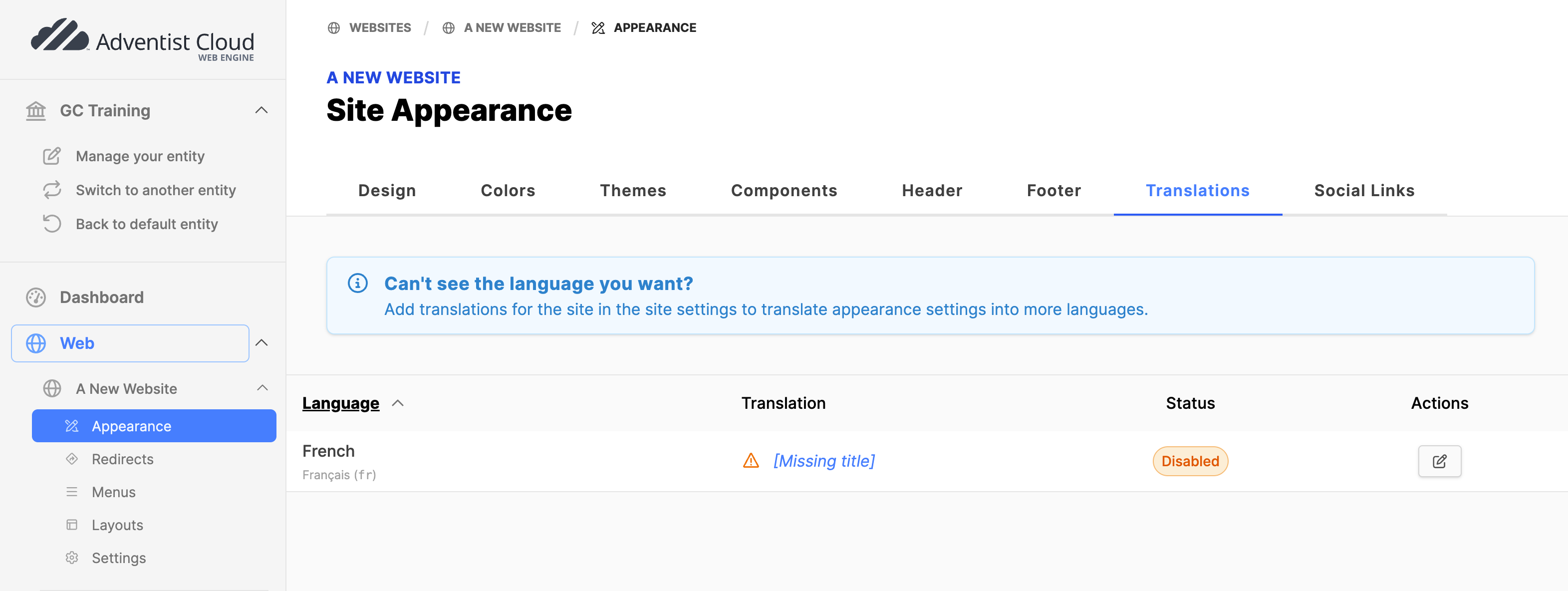Collapse the GC Training section
The height and width of the screenshot is (591, 1568).
[261, 110]
